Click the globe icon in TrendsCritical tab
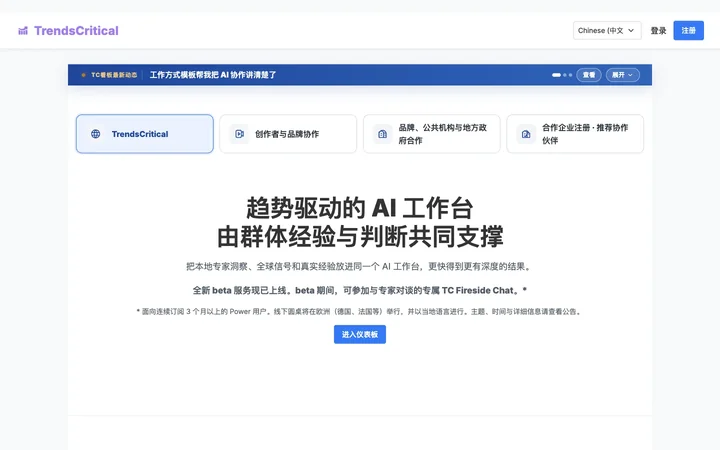Image resolution: width=720 pixels, height=450 pixels. pyautogui.click(x=96, y=134)
